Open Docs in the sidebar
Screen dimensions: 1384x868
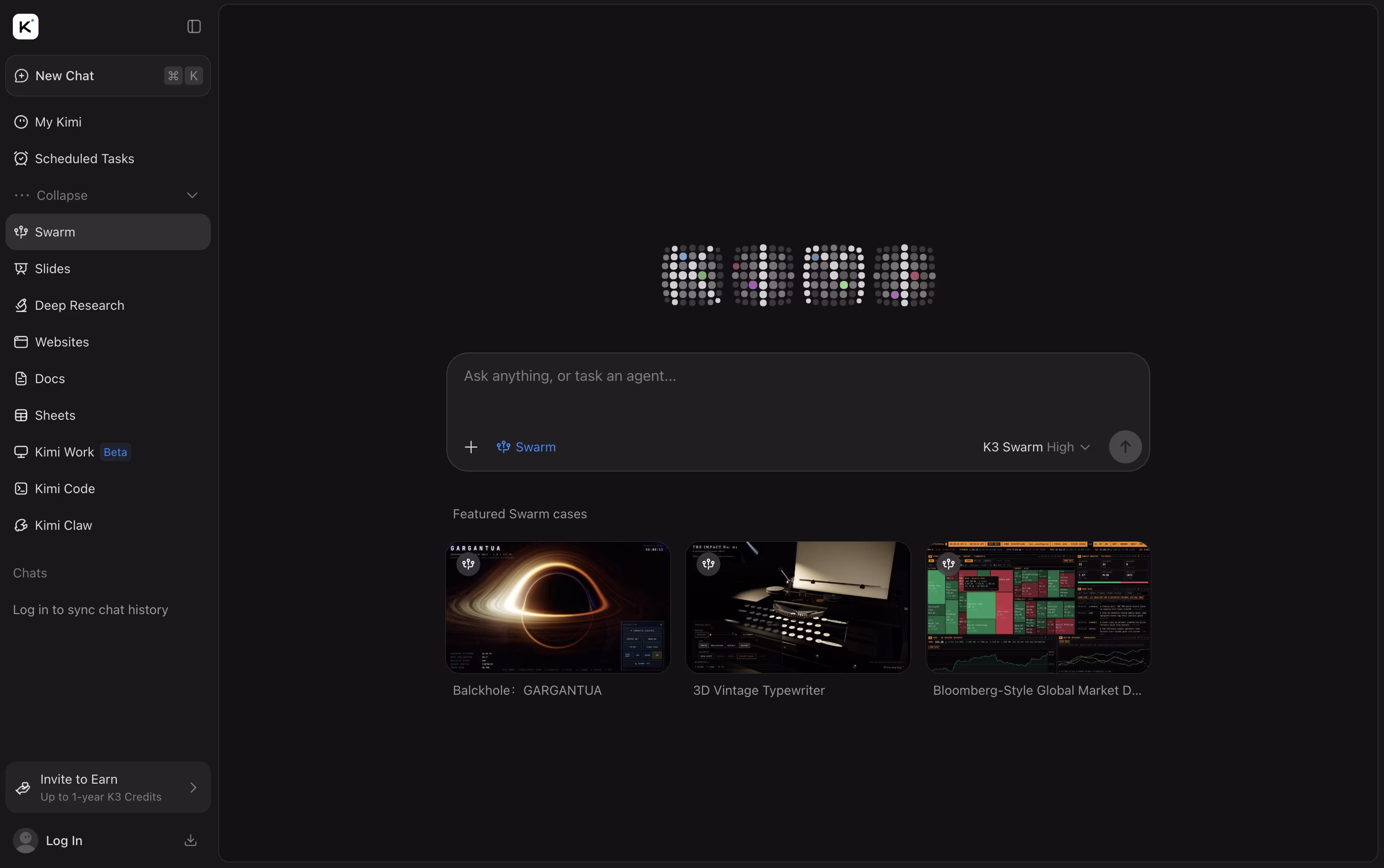(x=108, y=379)
